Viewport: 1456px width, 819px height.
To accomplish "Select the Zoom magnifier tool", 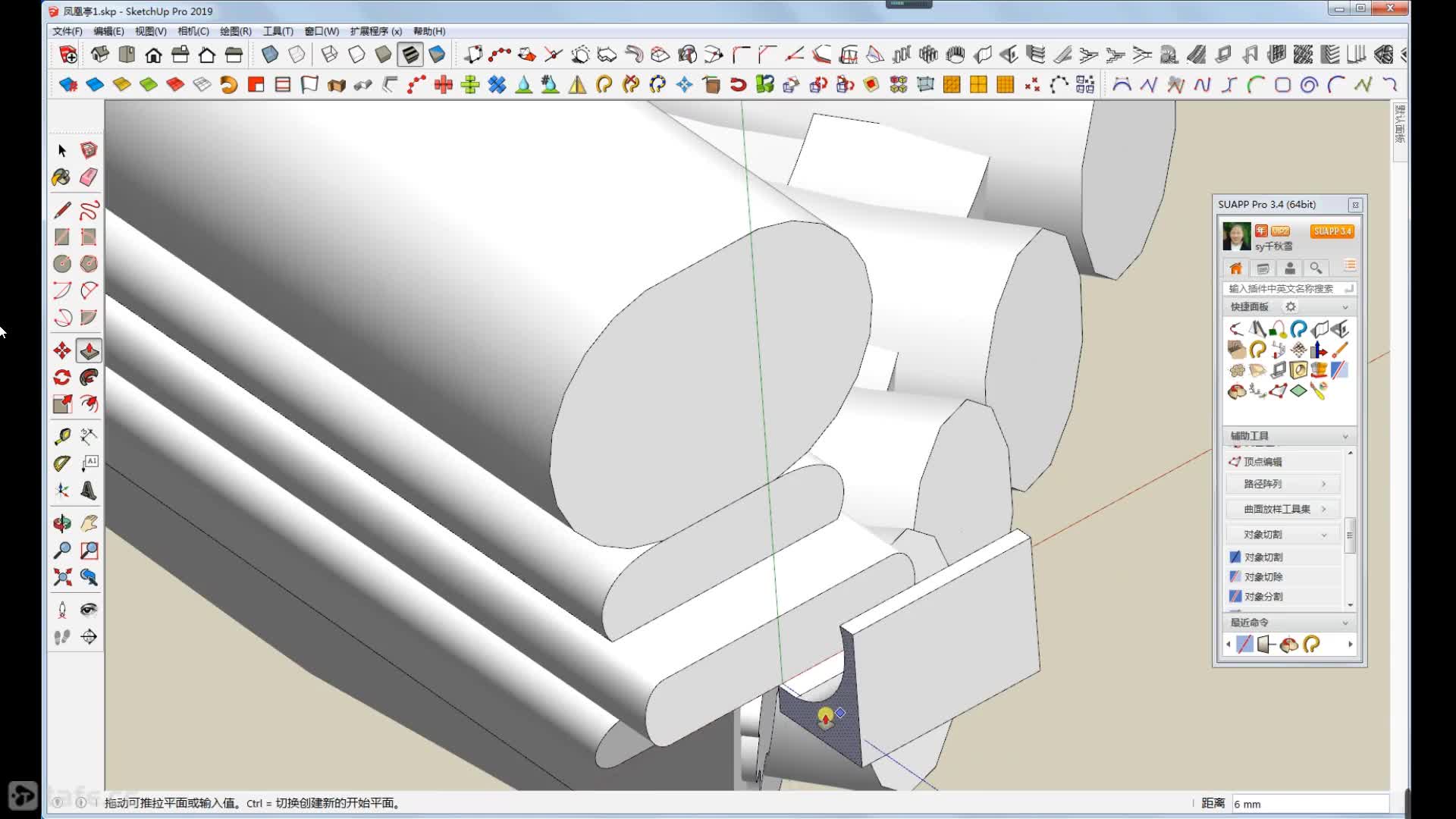I will 62,551.
